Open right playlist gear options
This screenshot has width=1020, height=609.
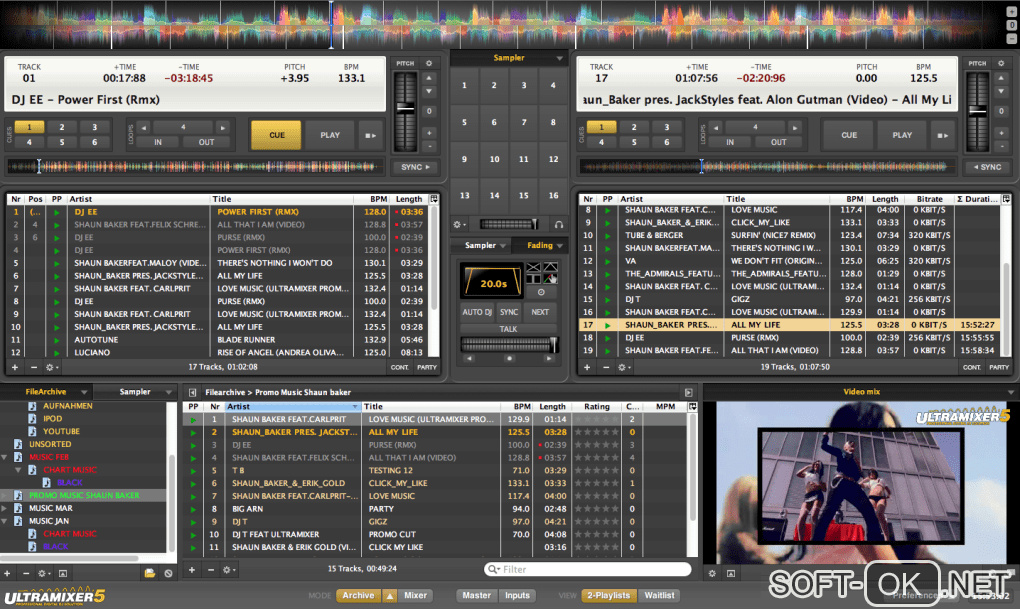tap(624, 368)
